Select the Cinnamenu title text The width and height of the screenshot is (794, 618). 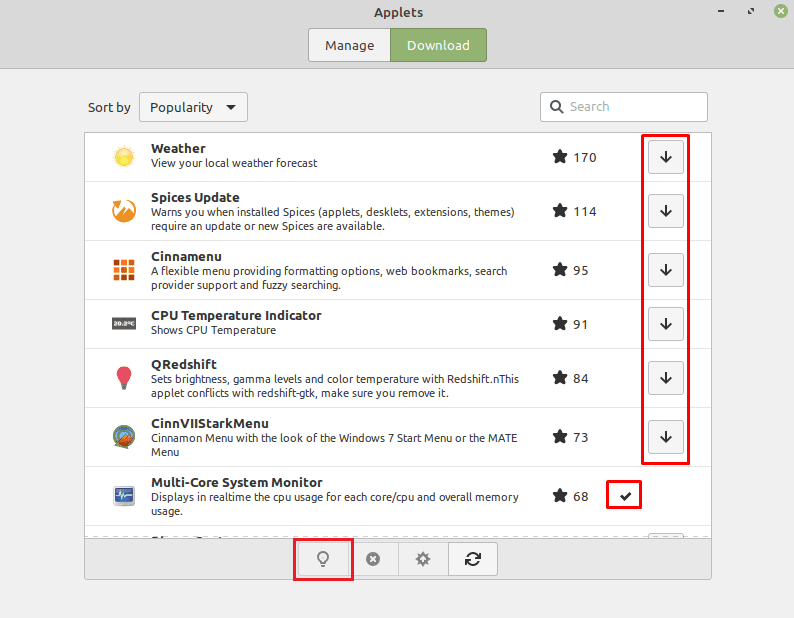(186, 256)
